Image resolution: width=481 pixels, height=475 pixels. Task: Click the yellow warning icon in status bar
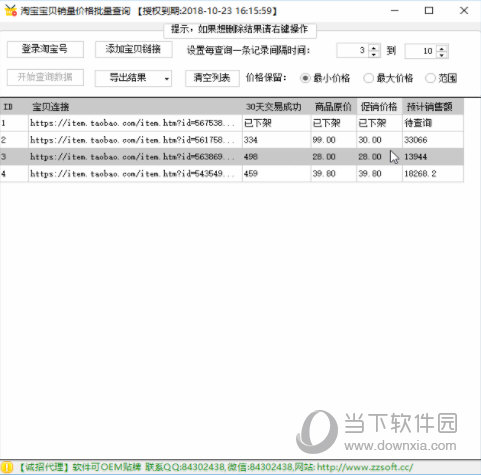[x=7, y=467]
